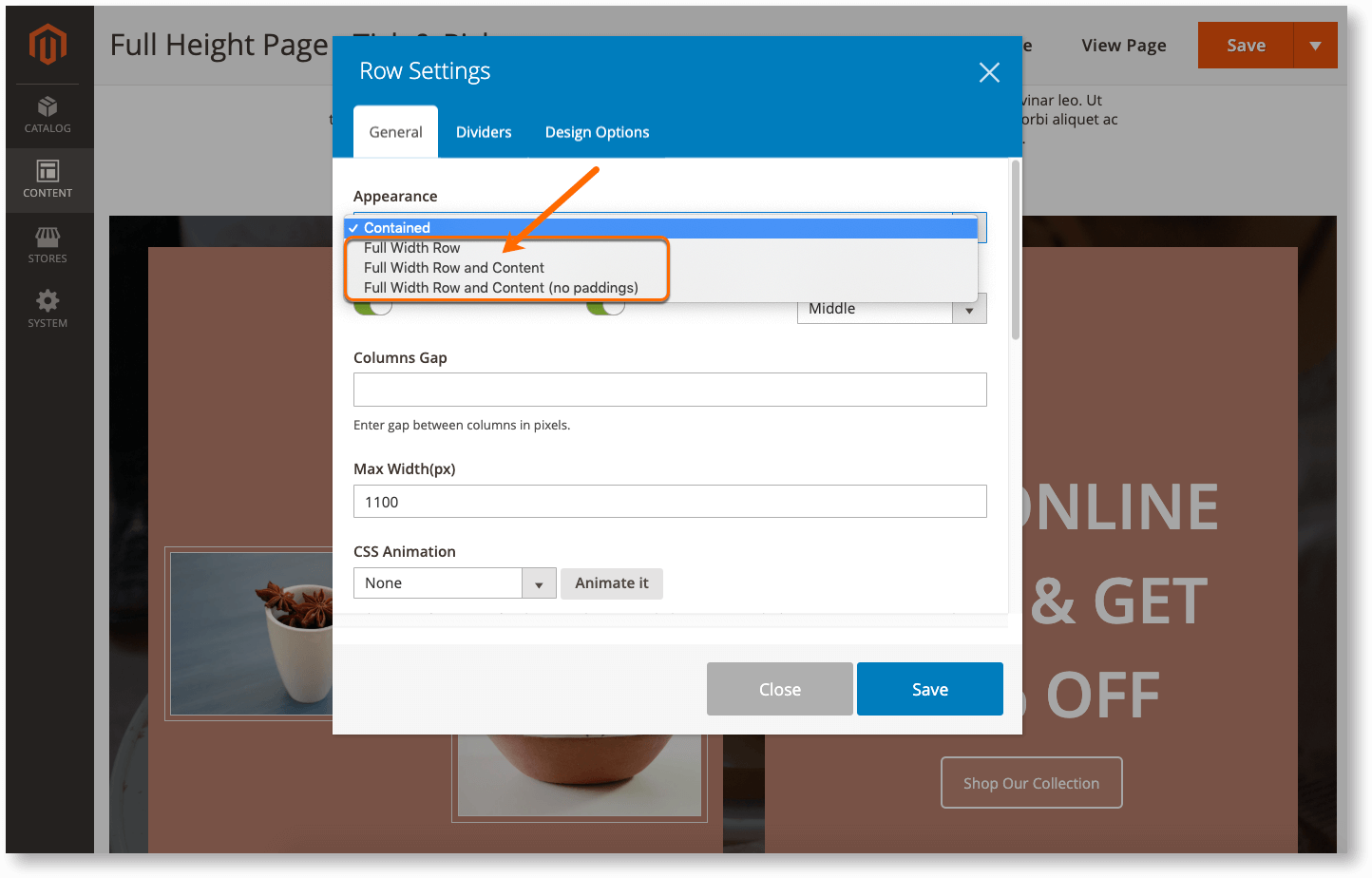Viewport: 1372px width, 878px height.
Task: Open the Design Options tab
Action: coord(597,131)
